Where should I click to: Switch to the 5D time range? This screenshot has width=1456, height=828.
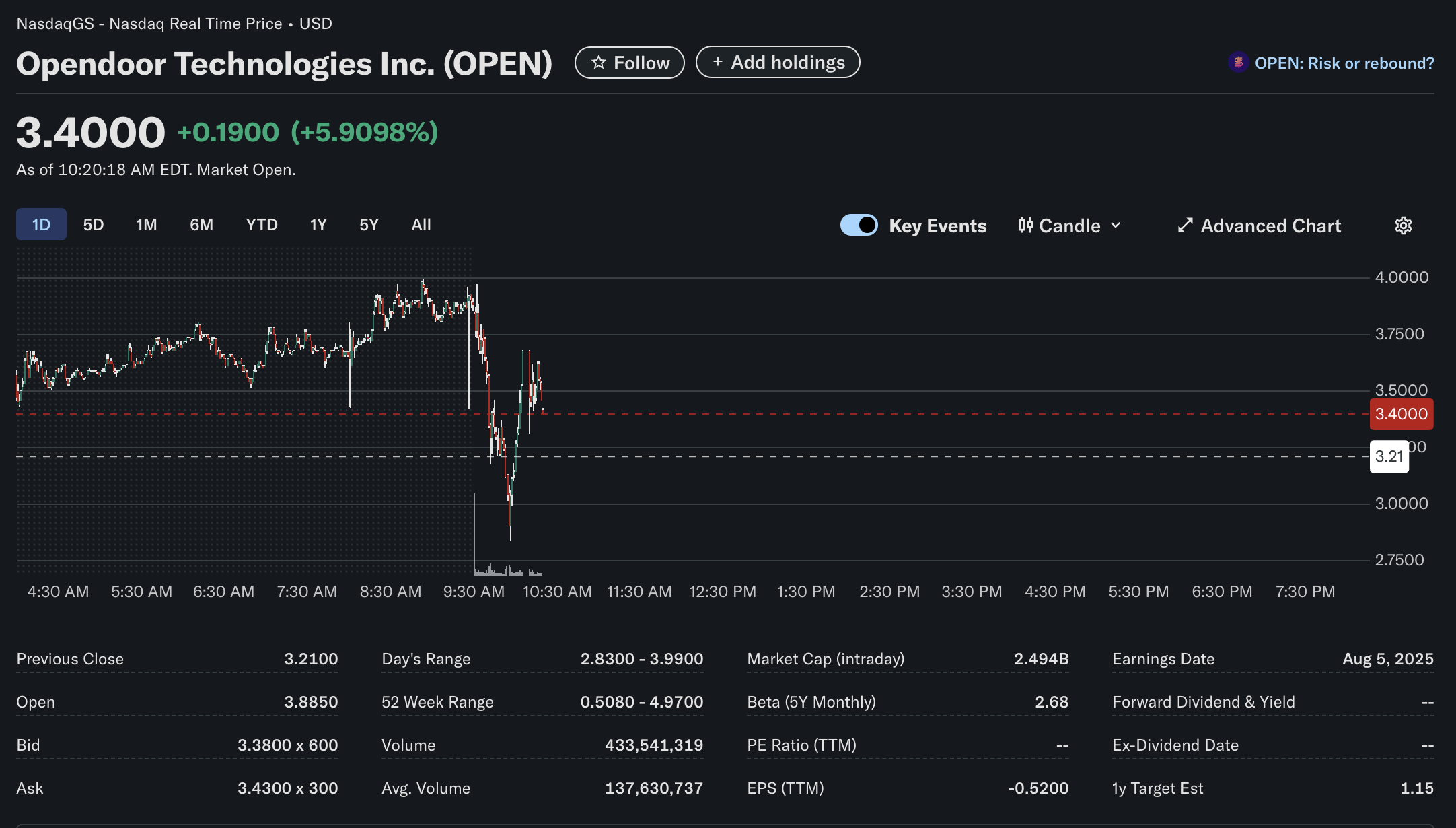click(x=94, y=224)
